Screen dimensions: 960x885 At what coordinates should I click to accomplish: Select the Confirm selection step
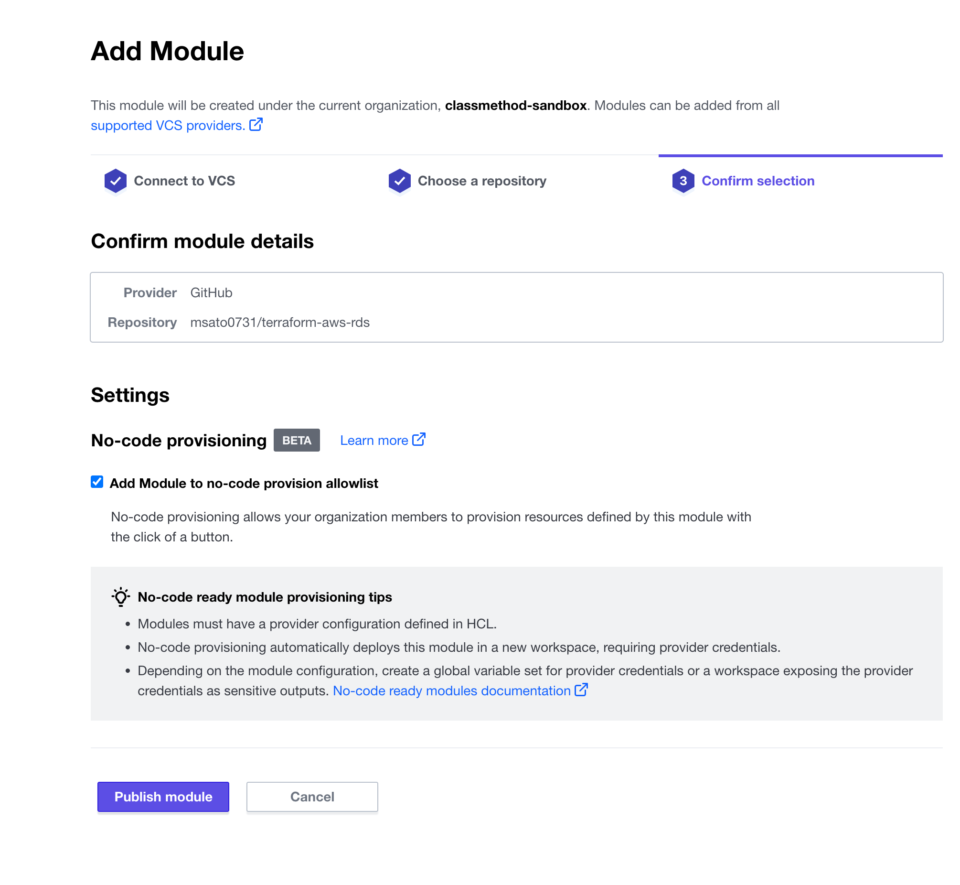coord(757,180)
